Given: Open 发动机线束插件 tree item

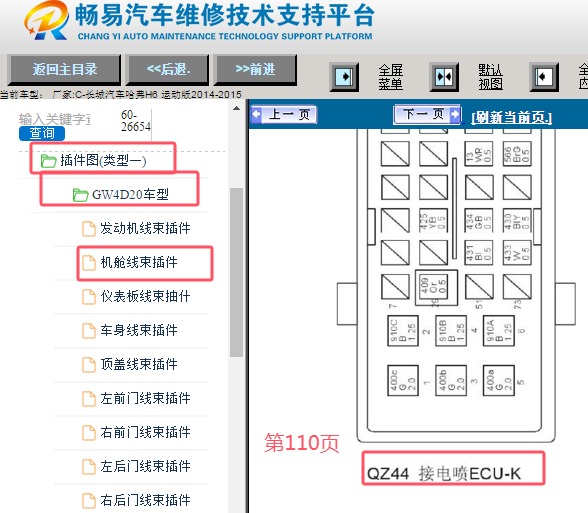Looking at the screenshot, I should 145,228.
